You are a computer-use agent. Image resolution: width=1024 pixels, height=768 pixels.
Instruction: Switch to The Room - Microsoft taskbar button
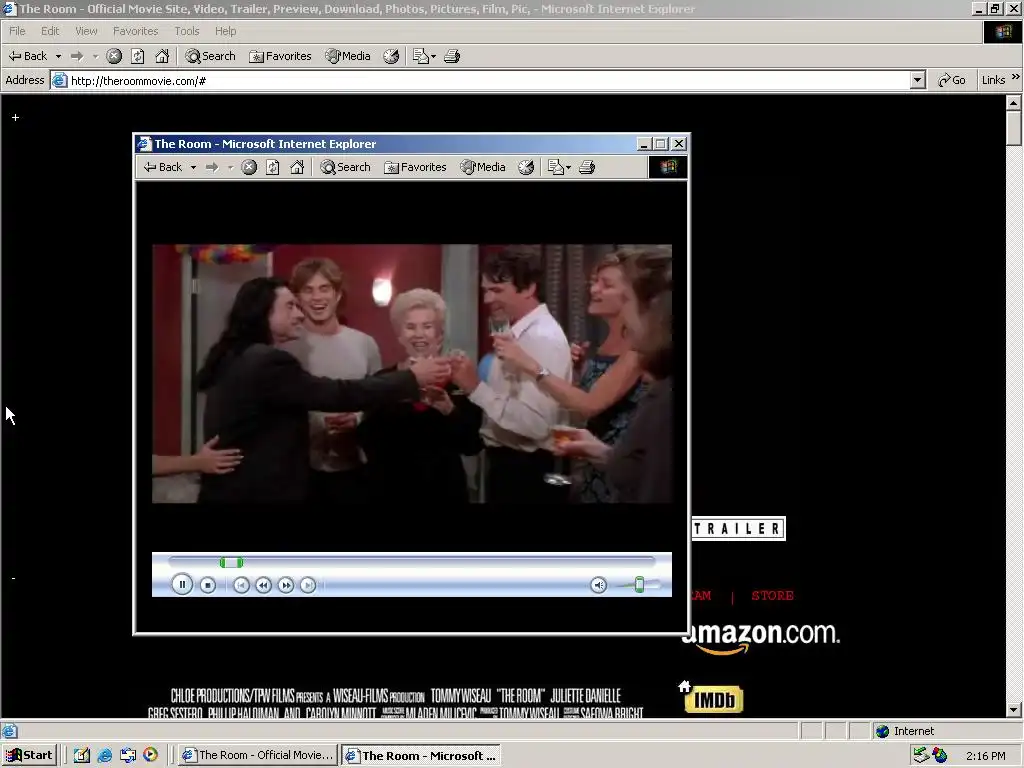[421, 755]
